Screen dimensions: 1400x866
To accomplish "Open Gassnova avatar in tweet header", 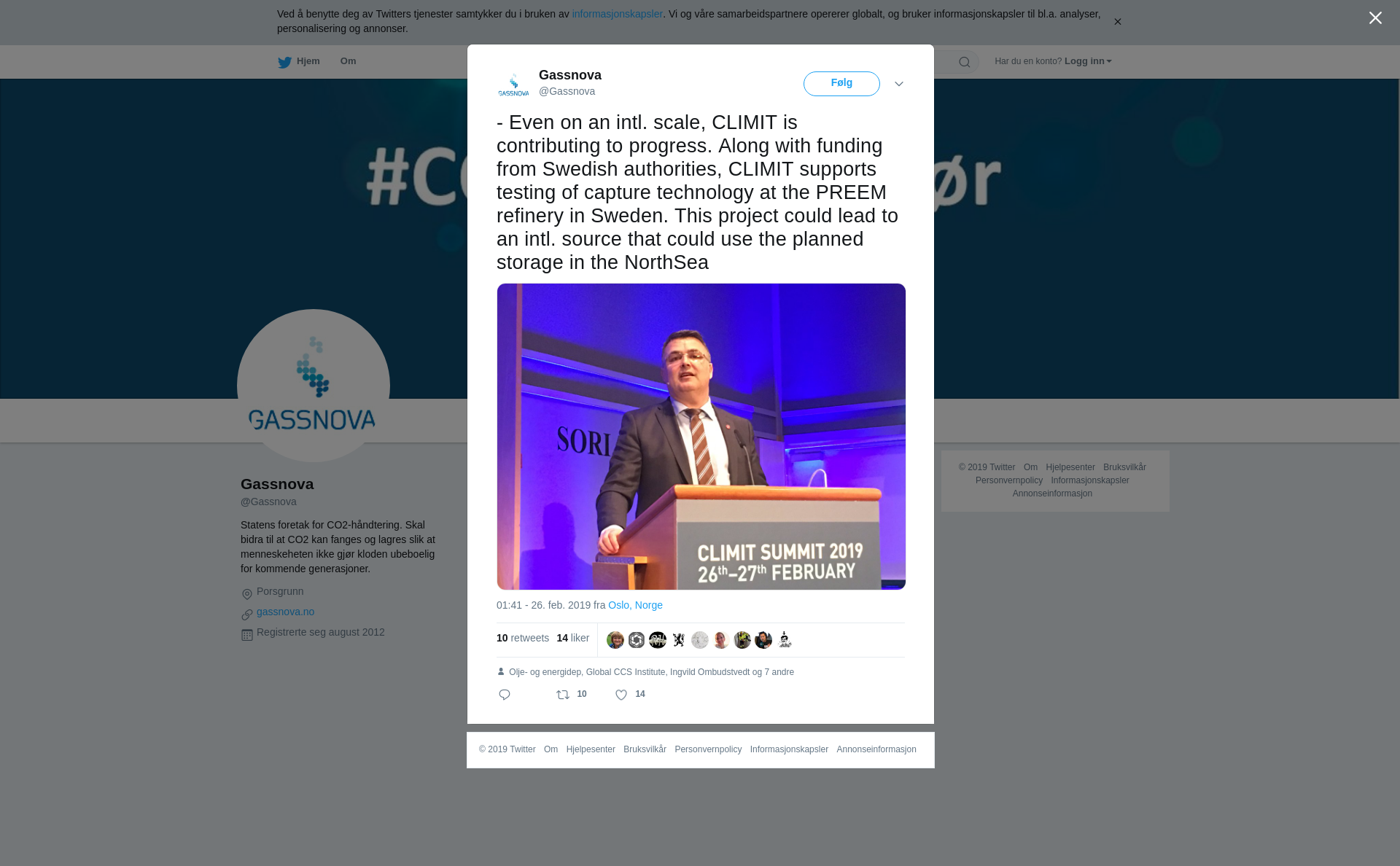I will (513, 84).
